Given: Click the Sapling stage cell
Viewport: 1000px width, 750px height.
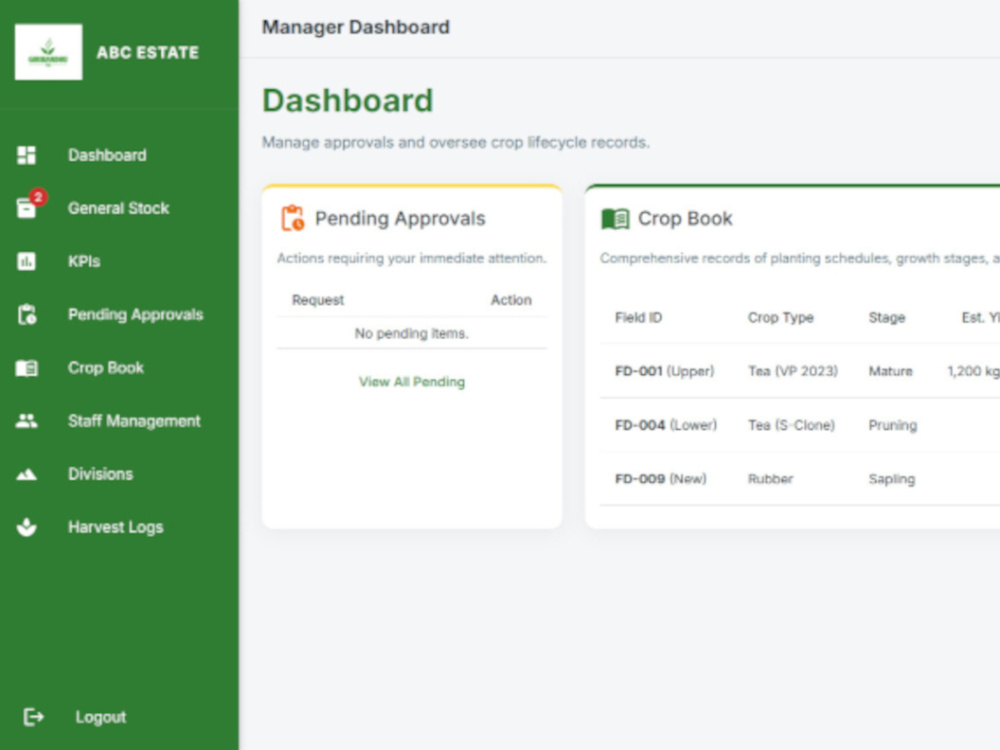Looking at the screenshot, I should click(892, 479).
